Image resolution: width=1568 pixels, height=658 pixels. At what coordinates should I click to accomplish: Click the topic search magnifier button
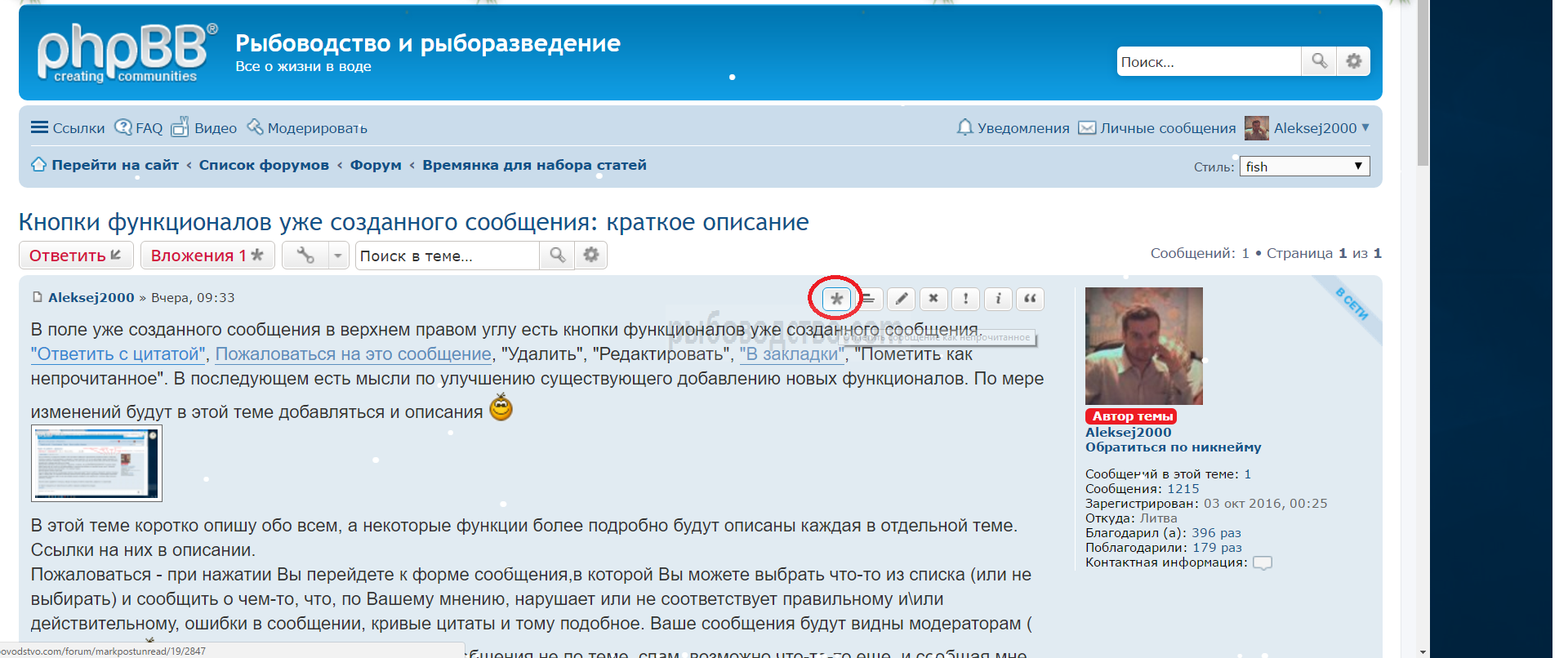pyautogui.click(x=557, y=256)
